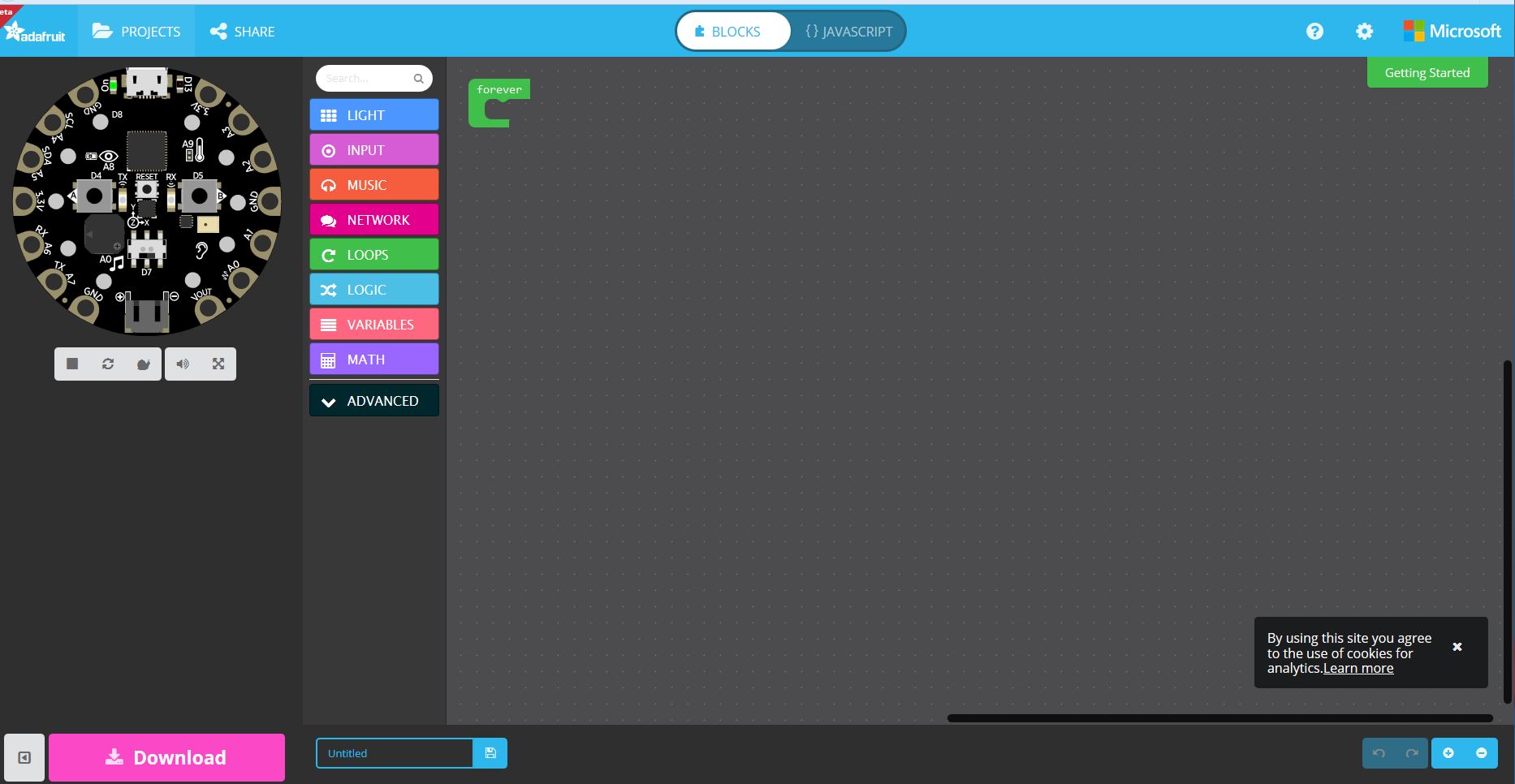The width and height of the screenshot is (1515, 784).
Task: Open the LOOPS block category
Action: tap(373, 254)
